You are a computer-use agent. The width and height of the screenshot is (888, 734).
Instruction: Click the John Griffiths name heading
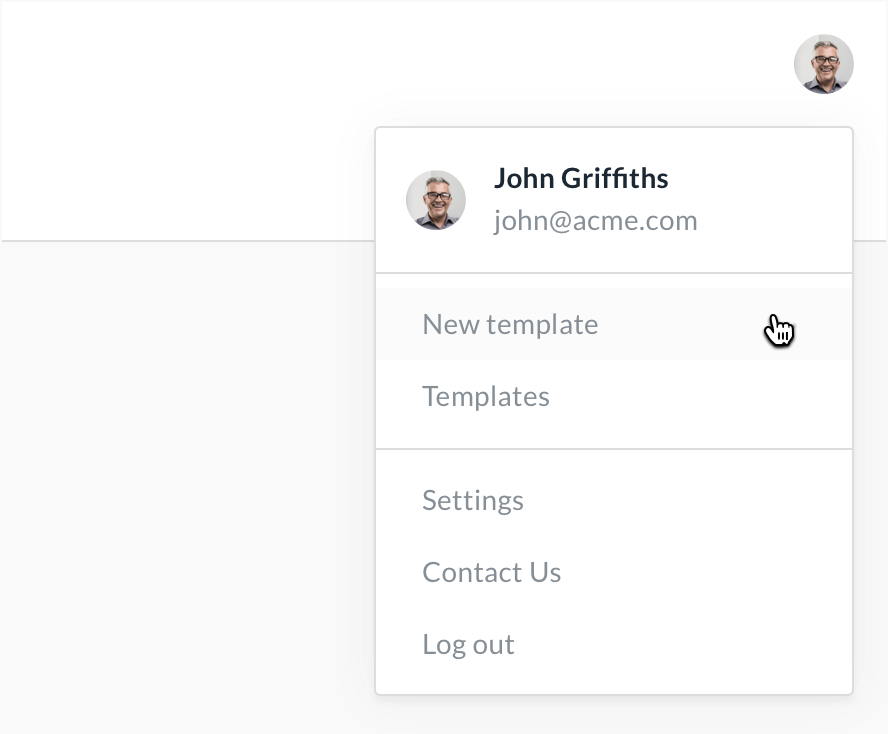pyautogui.click(x=581, y=178)
